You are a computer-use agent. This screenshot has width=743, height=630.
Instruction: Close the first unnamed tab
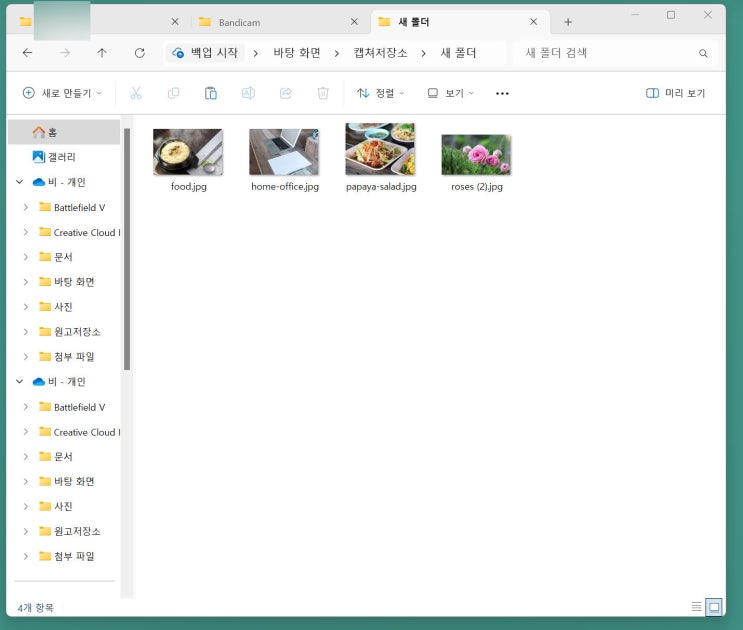175,22
